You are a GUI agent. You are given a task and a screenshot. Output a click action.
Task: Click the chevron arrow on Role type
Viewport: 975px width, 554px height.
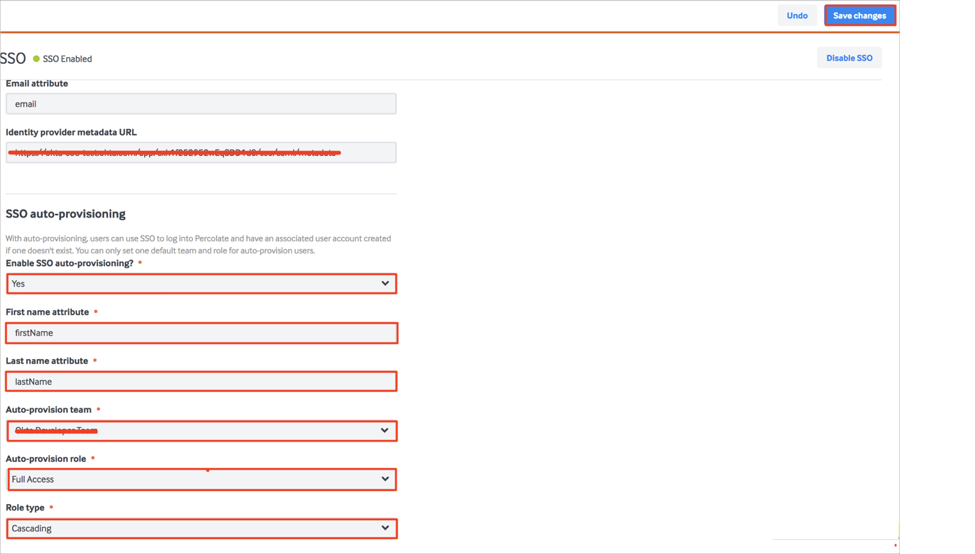pyautogui.click(x=385, y=528)
